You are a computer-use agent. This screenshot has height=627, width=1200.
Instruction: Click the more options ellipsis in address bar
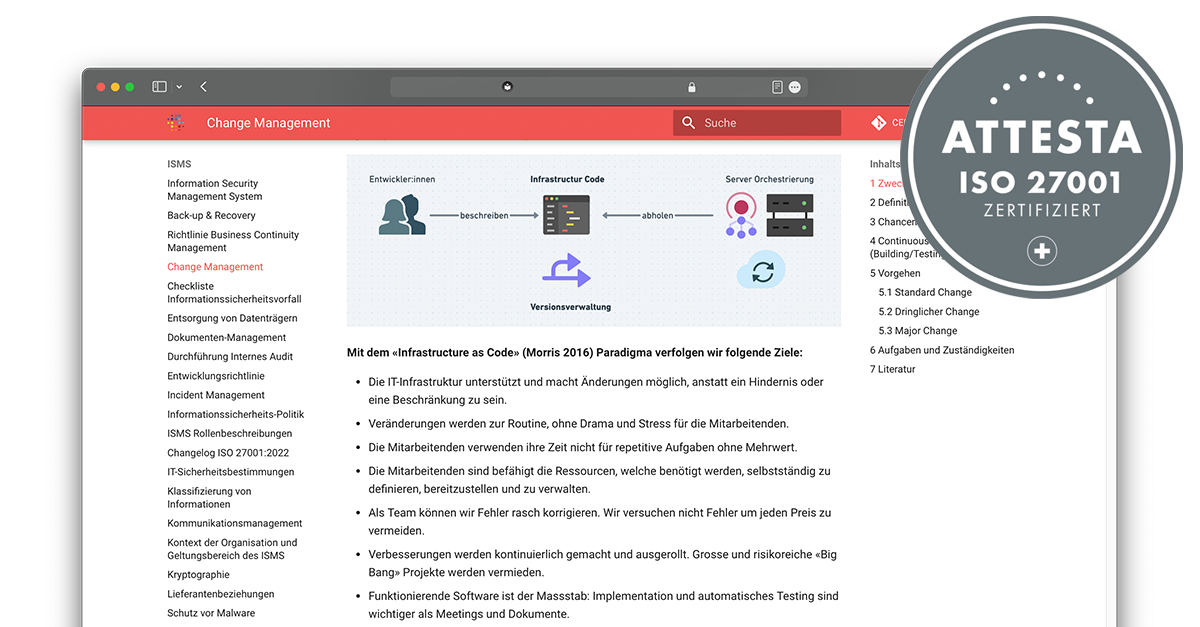click(795, 87)
